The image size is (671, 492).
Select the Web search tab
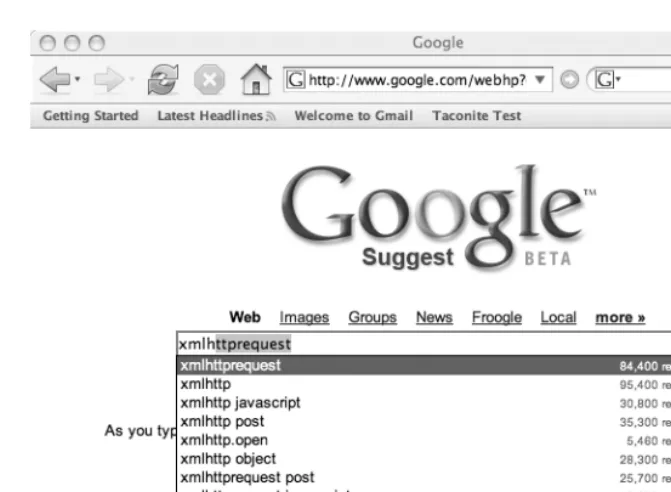(245, 317)
